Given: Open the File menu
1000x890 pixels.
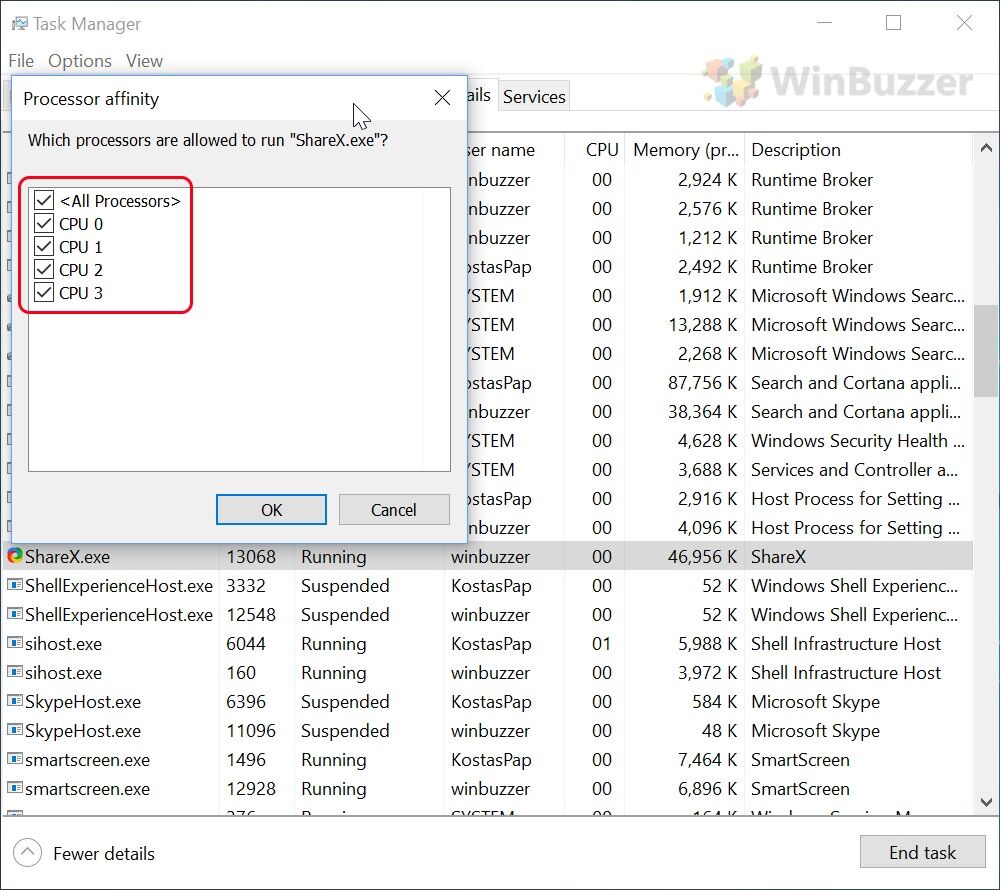Looking at the screenshot, I should (x=21, y=61).
